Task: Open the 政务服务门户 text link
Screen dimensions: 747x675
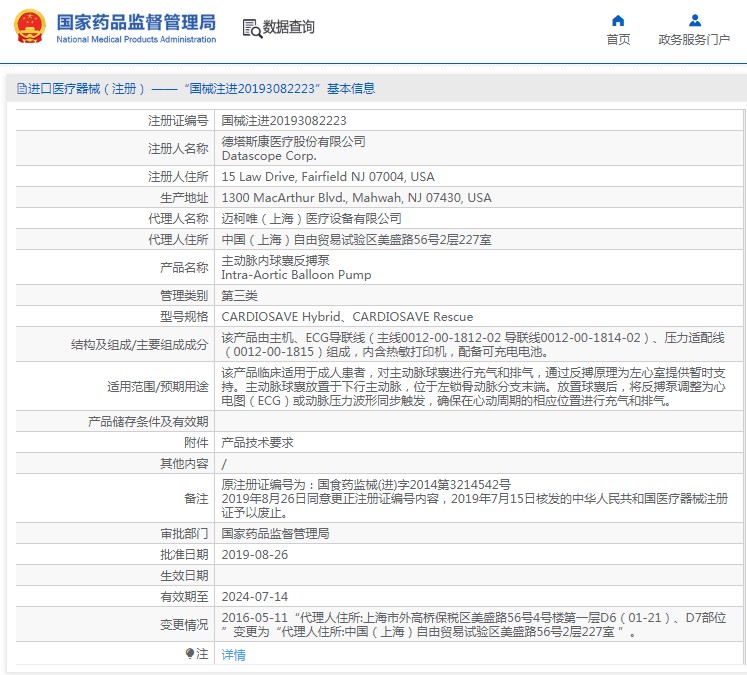Action: coord(694,40)
